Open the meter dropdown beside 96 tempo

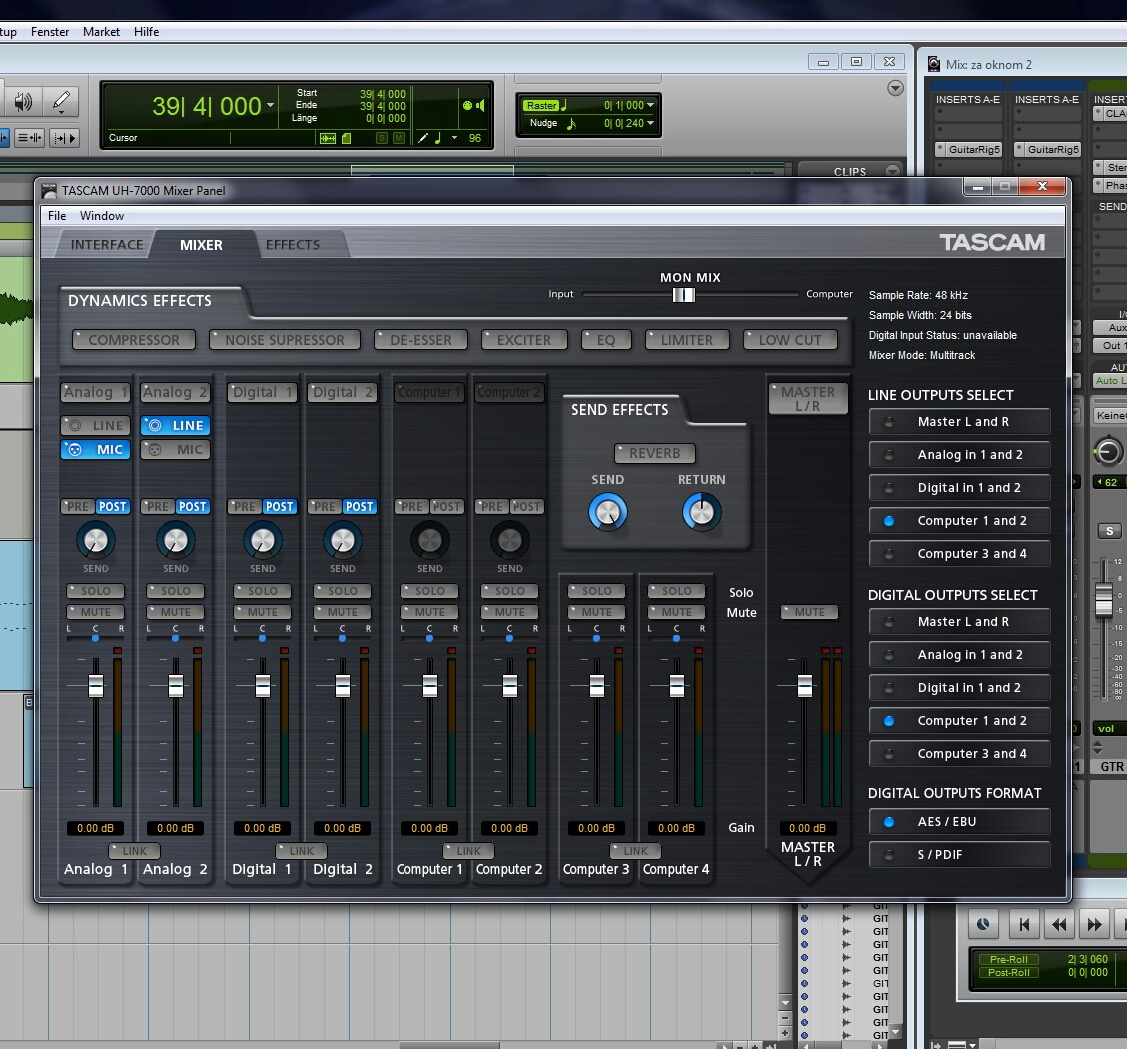454,137
